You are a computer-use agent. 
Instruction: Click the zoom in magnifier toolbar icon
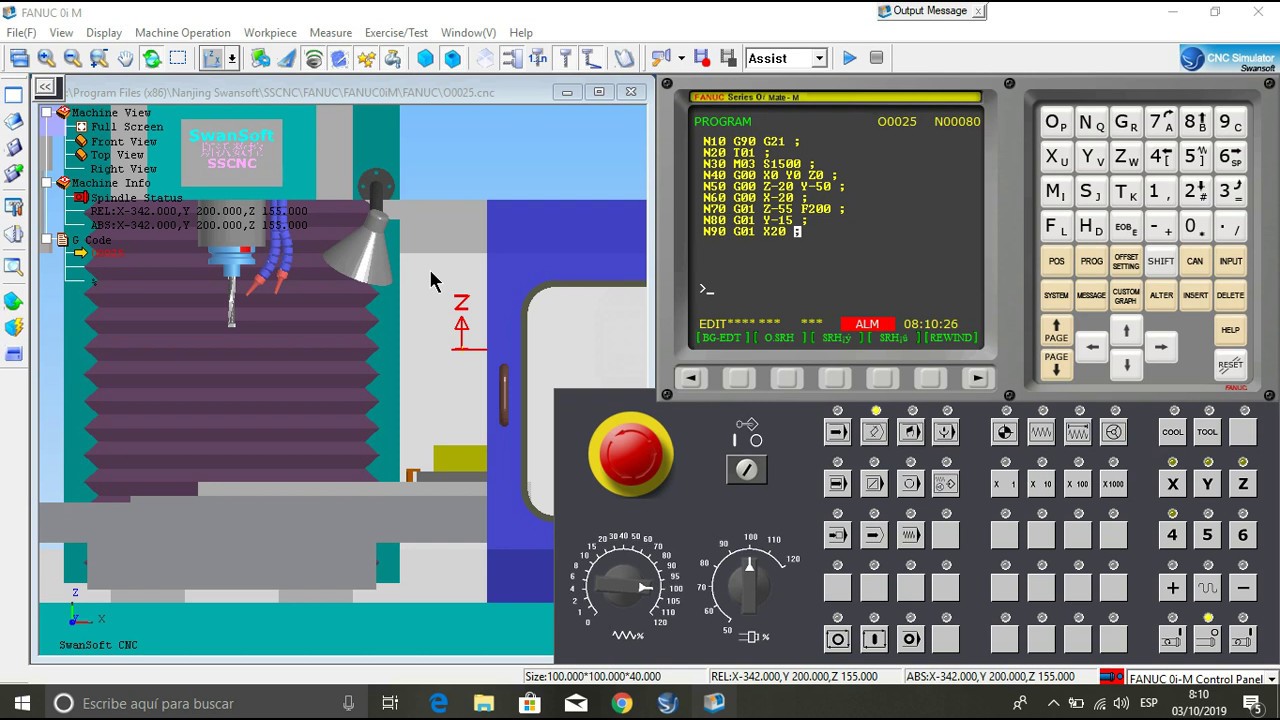46,58
